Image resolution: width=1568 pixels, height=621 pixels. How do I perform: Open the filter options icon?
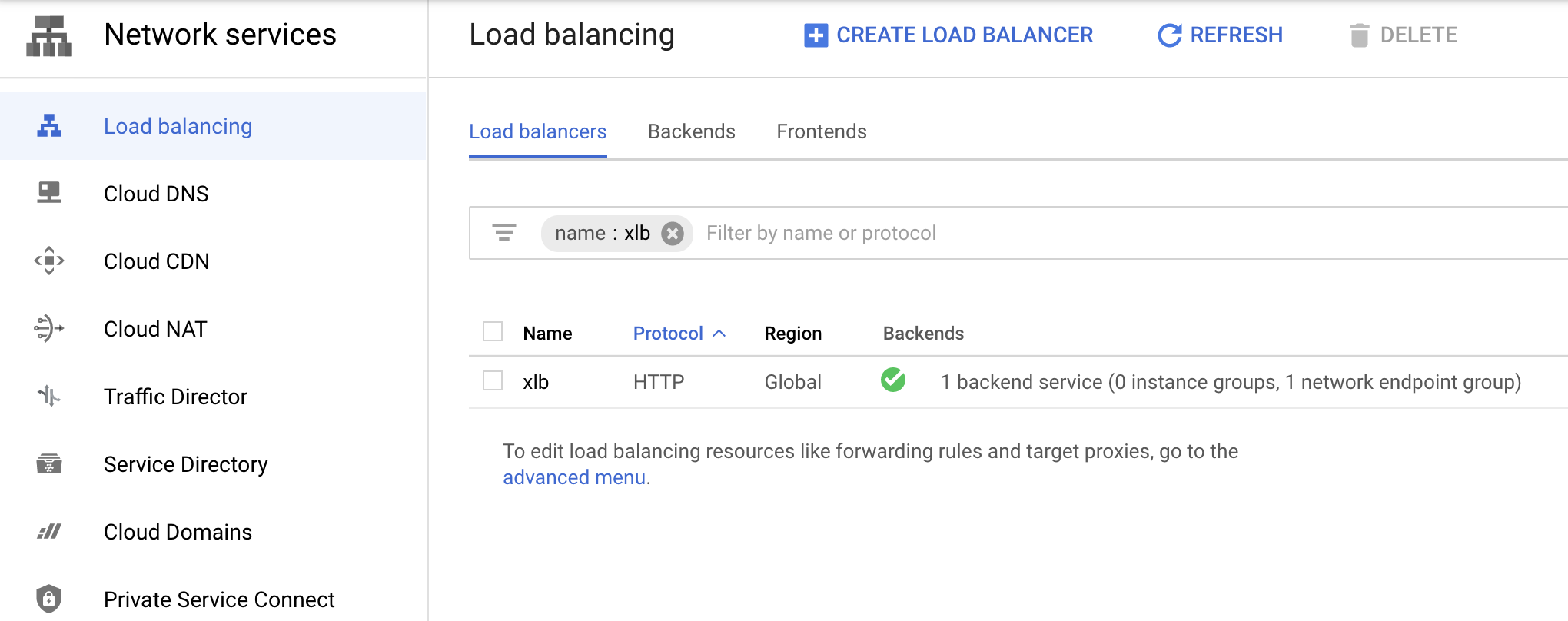pos(504,232)
